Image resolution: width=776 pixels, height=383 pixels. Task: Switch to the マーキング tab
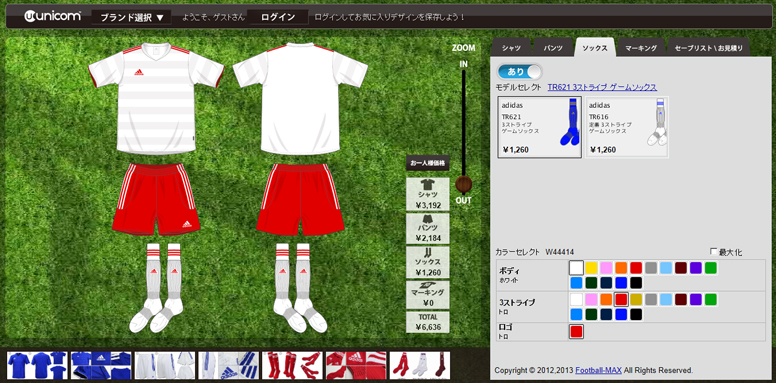click(641, 48)
